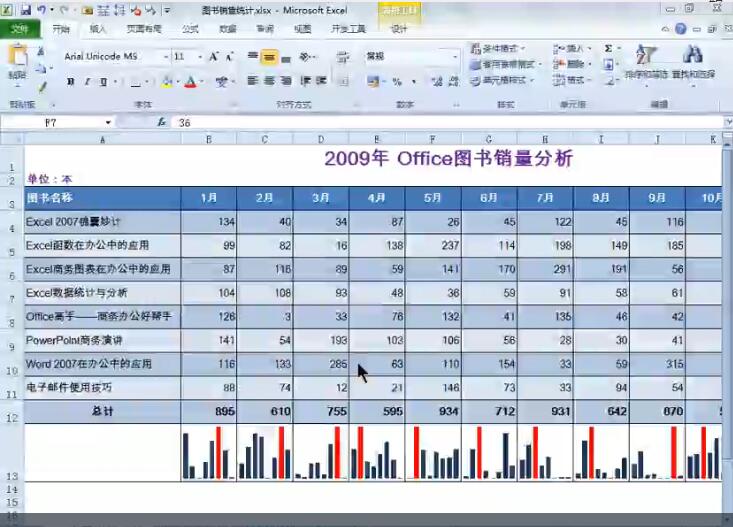This screenshot has height=527, width=733.
Task: Toggle center horizontal alignment
Action: tap(269, 81)
